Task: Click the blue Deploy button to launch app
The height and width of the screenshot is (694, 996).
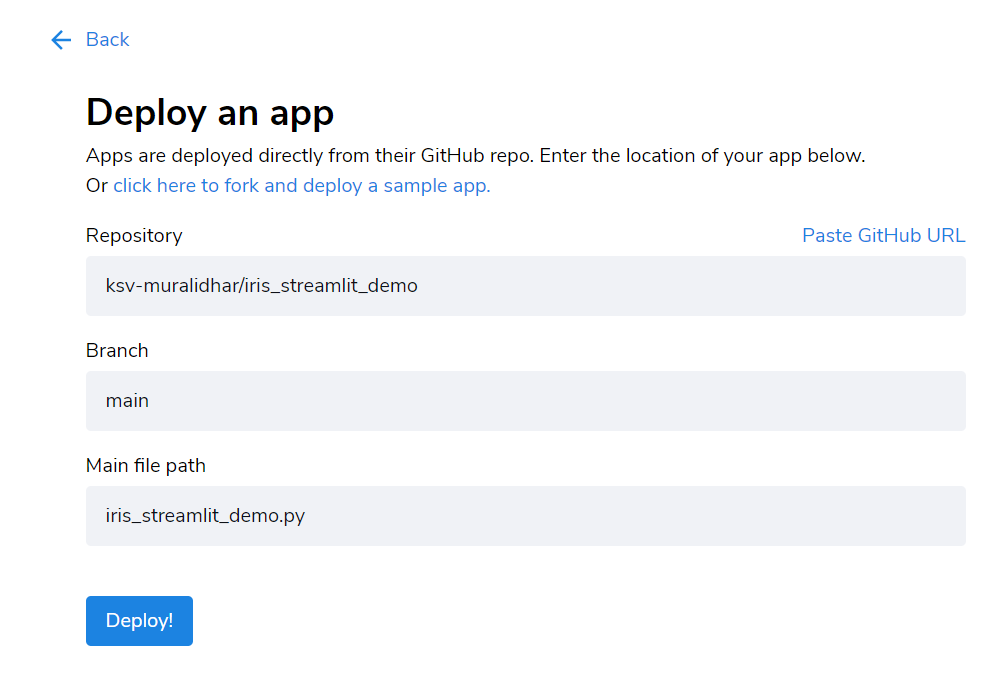Action: point(139,620)
